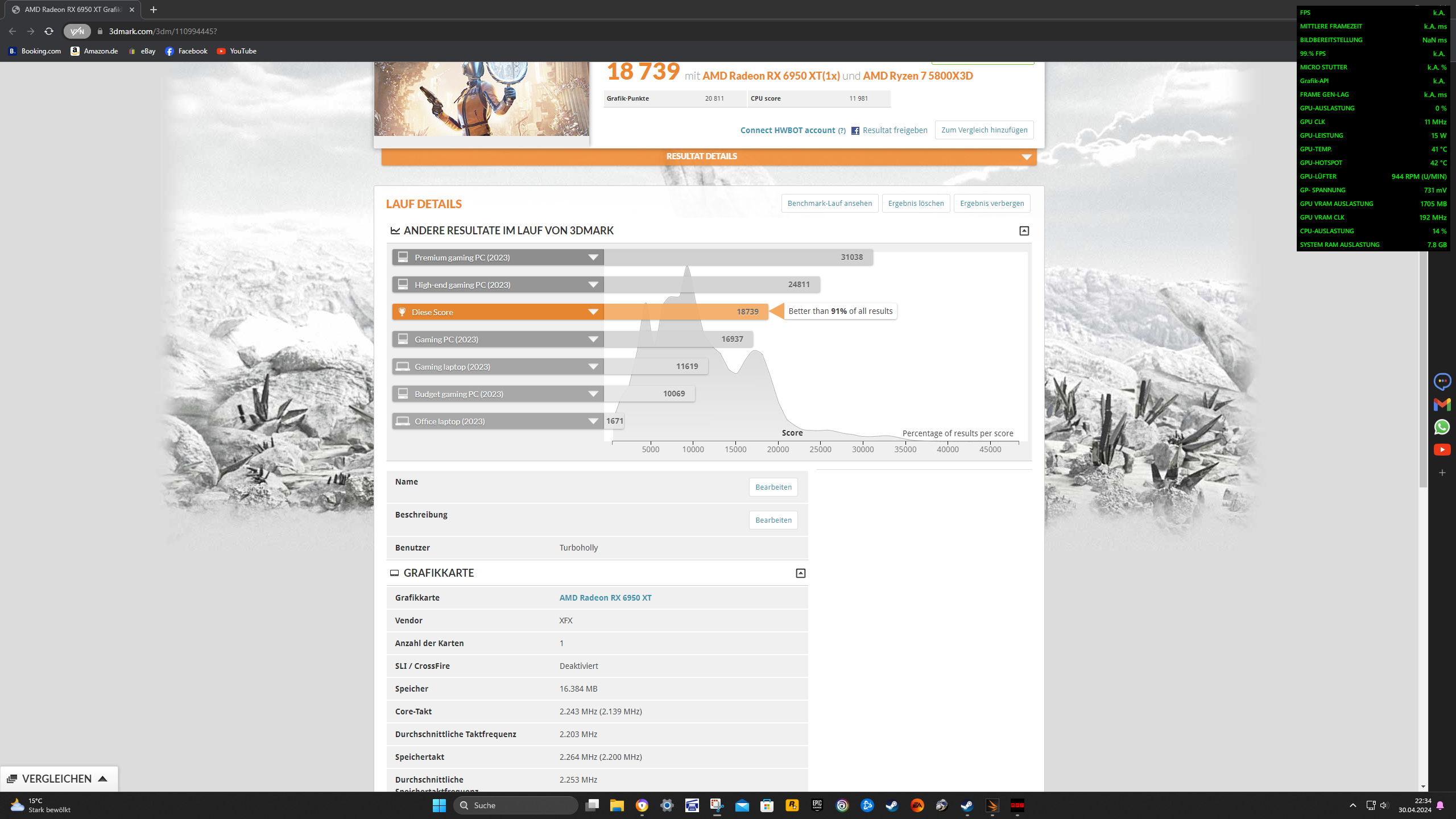Viewport: 1456px width, 819px height.
Task: Click the taskbar Suche search field
Action: pyautogui.click(x=516, y=805)
